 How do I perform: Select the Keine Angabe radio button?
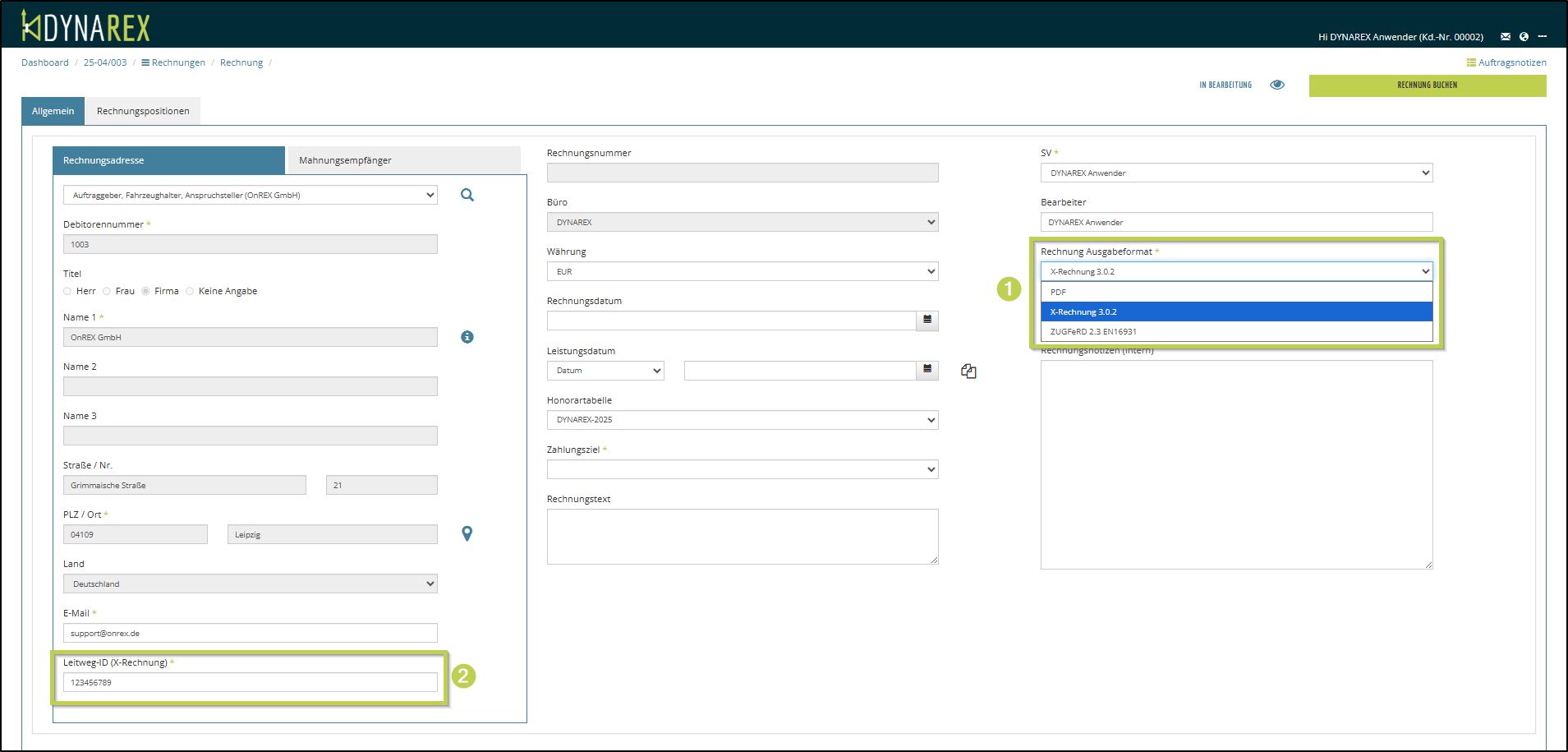coord(190,291)
